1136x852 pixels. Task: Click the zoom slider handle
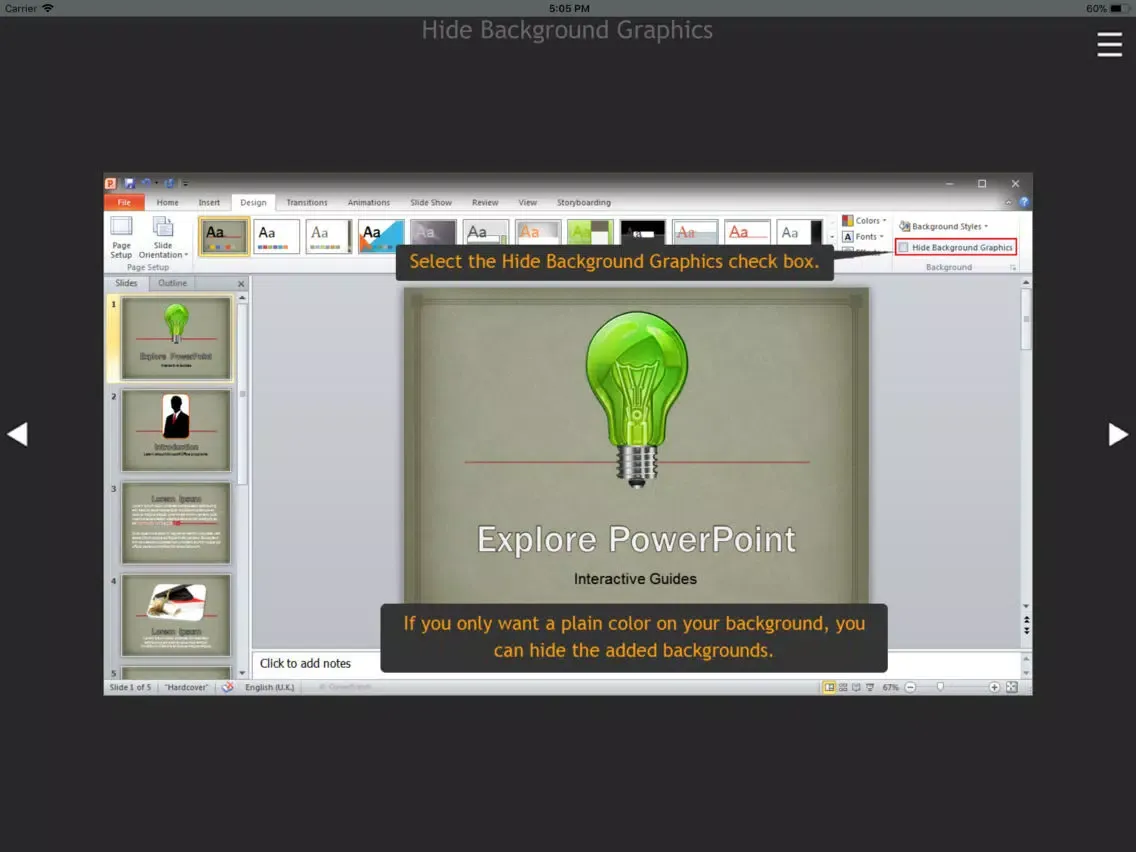point(940,687)
